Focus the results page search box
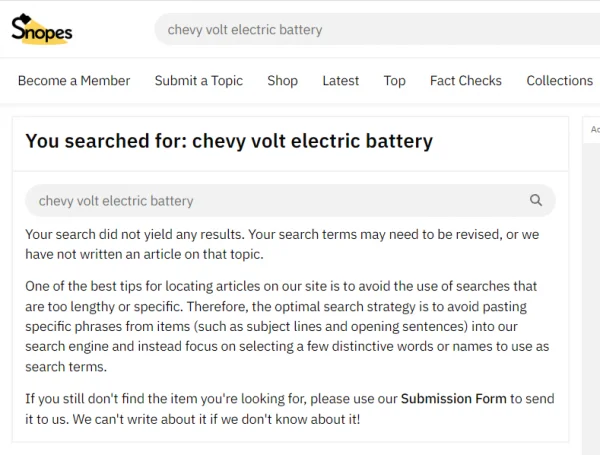Viewport: 600px width, 455px height. coord(290,201)
